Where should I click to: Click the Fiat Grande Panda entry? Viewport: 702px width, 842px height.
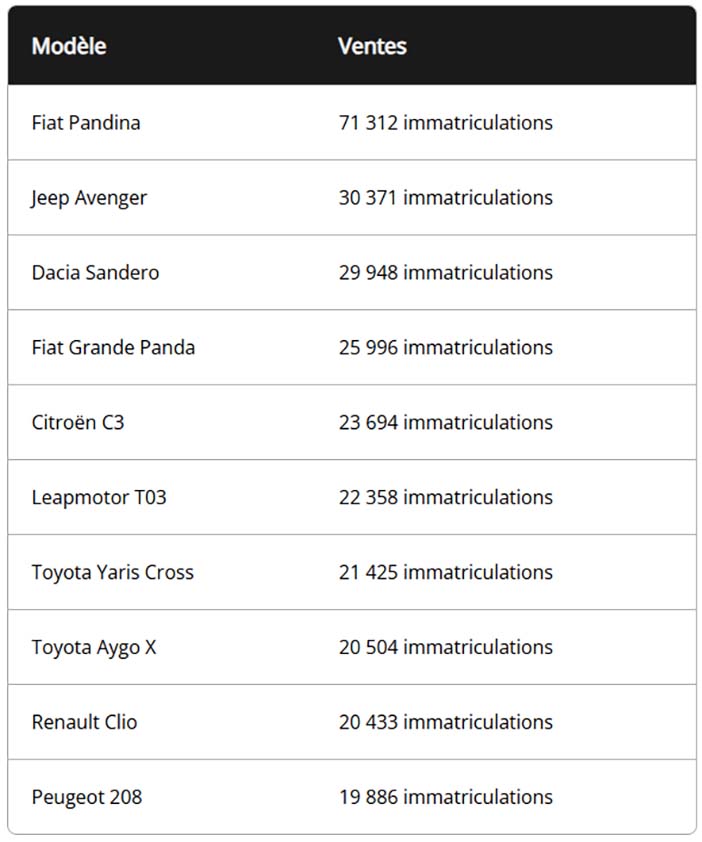click(x=113, y=347)
